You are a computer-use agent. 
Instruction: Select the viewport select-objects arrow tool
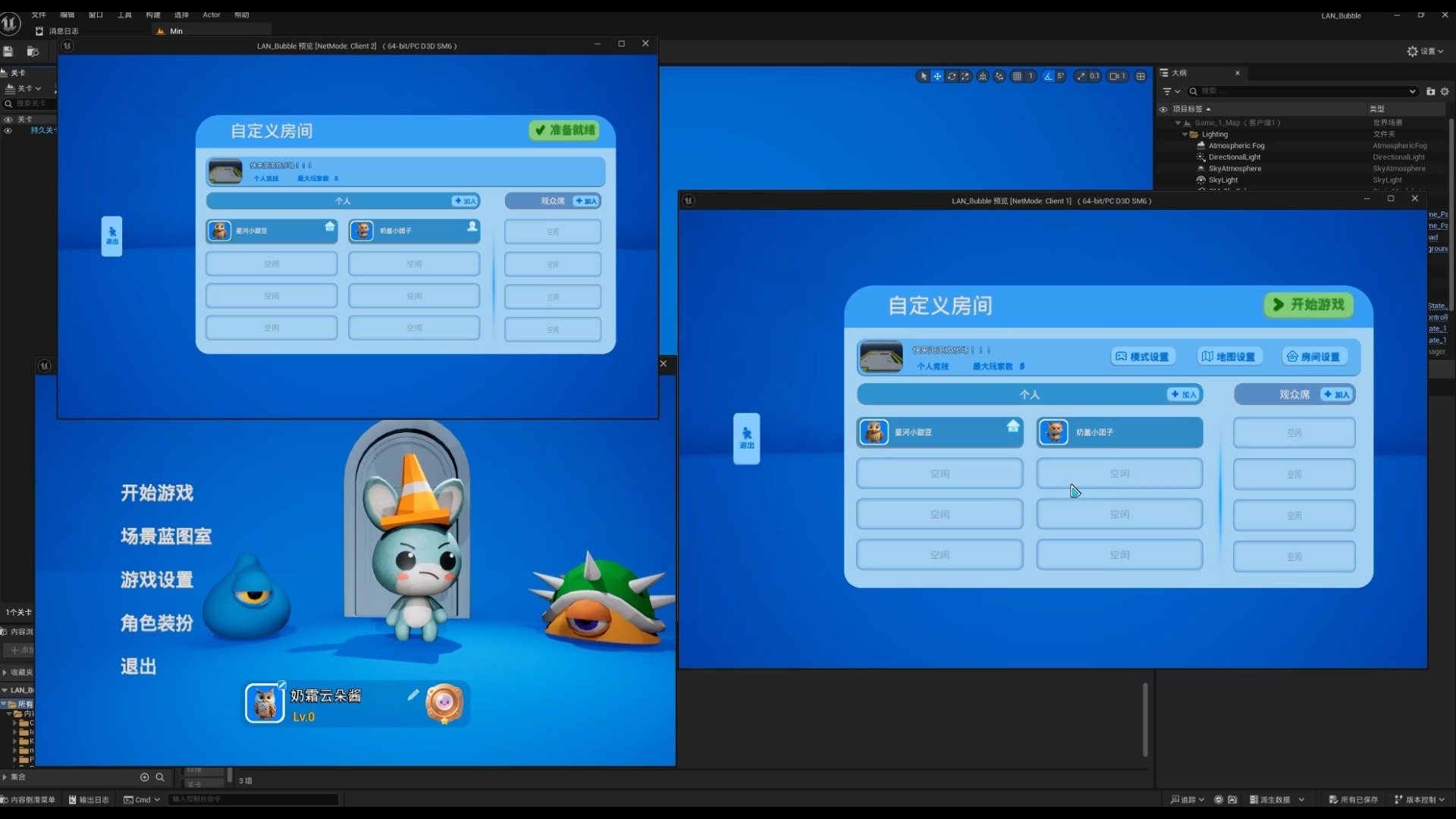click(923, 76)
